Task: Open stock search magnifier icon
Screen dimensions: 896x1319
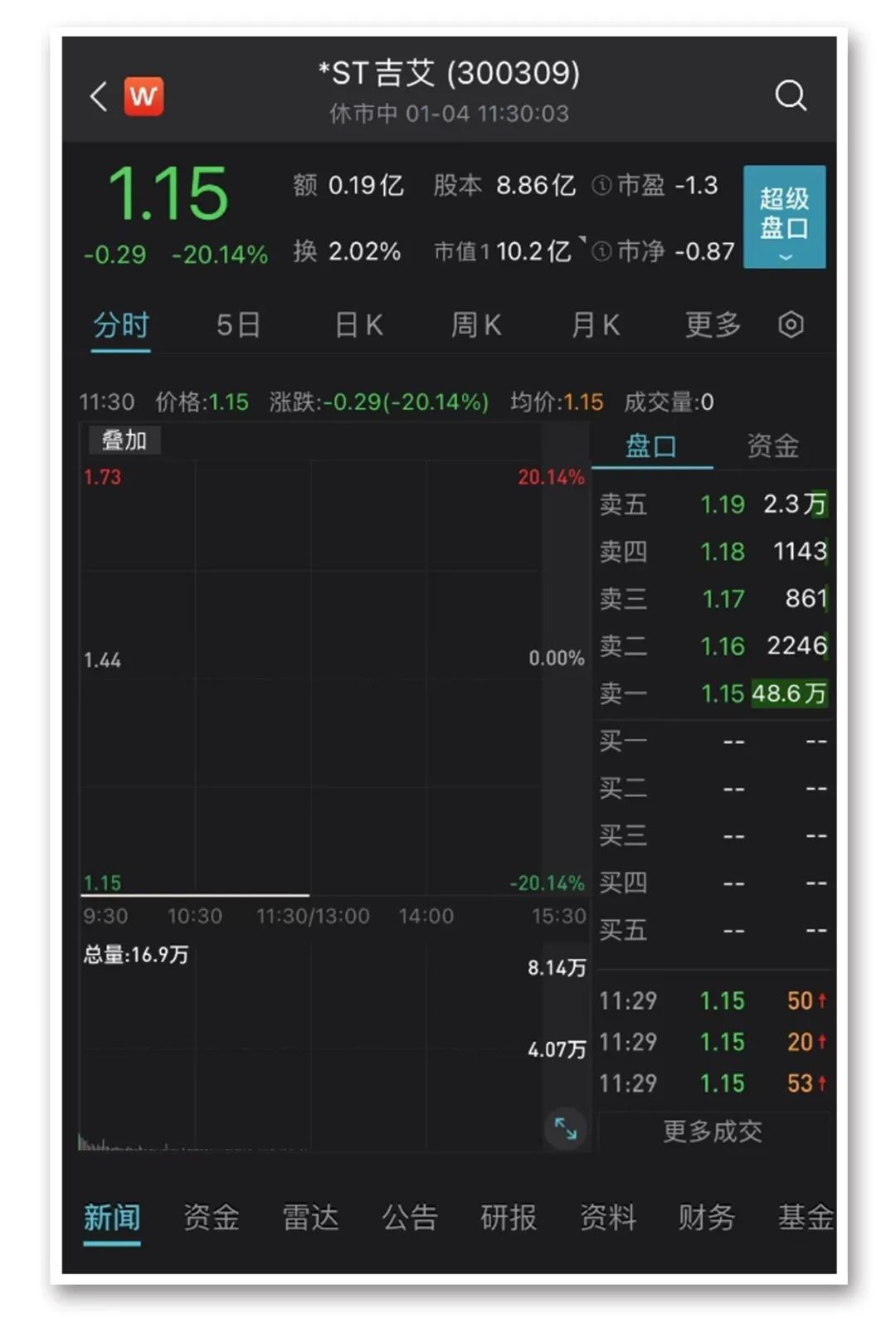Action: coord(791,95)
